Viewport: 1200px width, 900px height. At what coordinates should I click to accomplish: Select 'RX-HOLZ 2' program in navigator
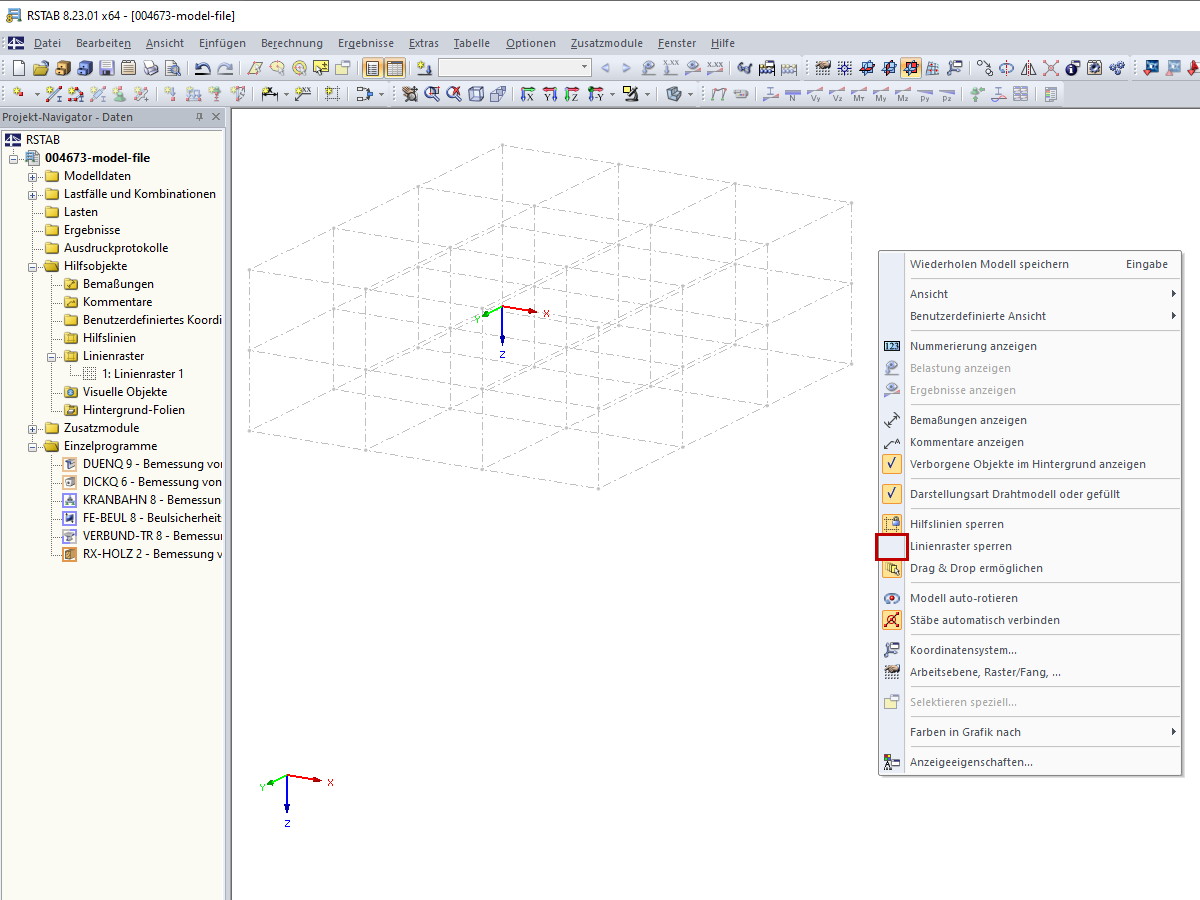[x=152, y=554]
